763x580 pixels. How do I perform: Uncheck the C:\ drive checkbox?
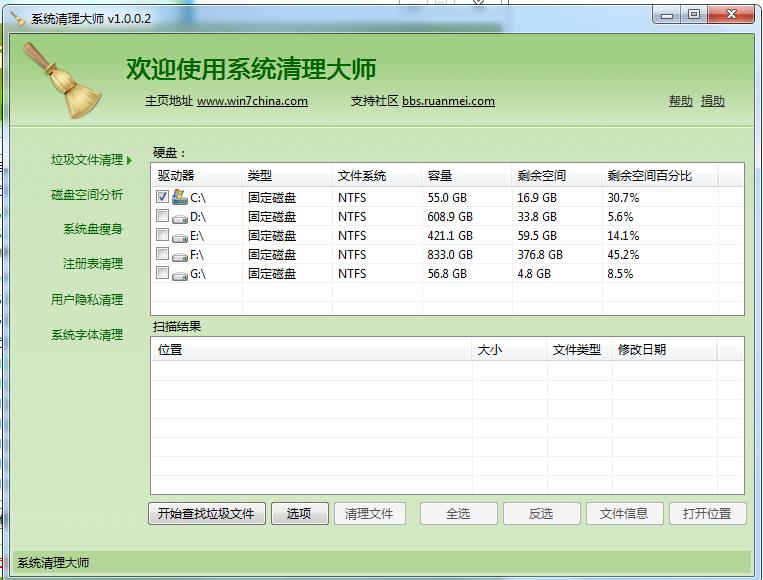pos(162,196)
